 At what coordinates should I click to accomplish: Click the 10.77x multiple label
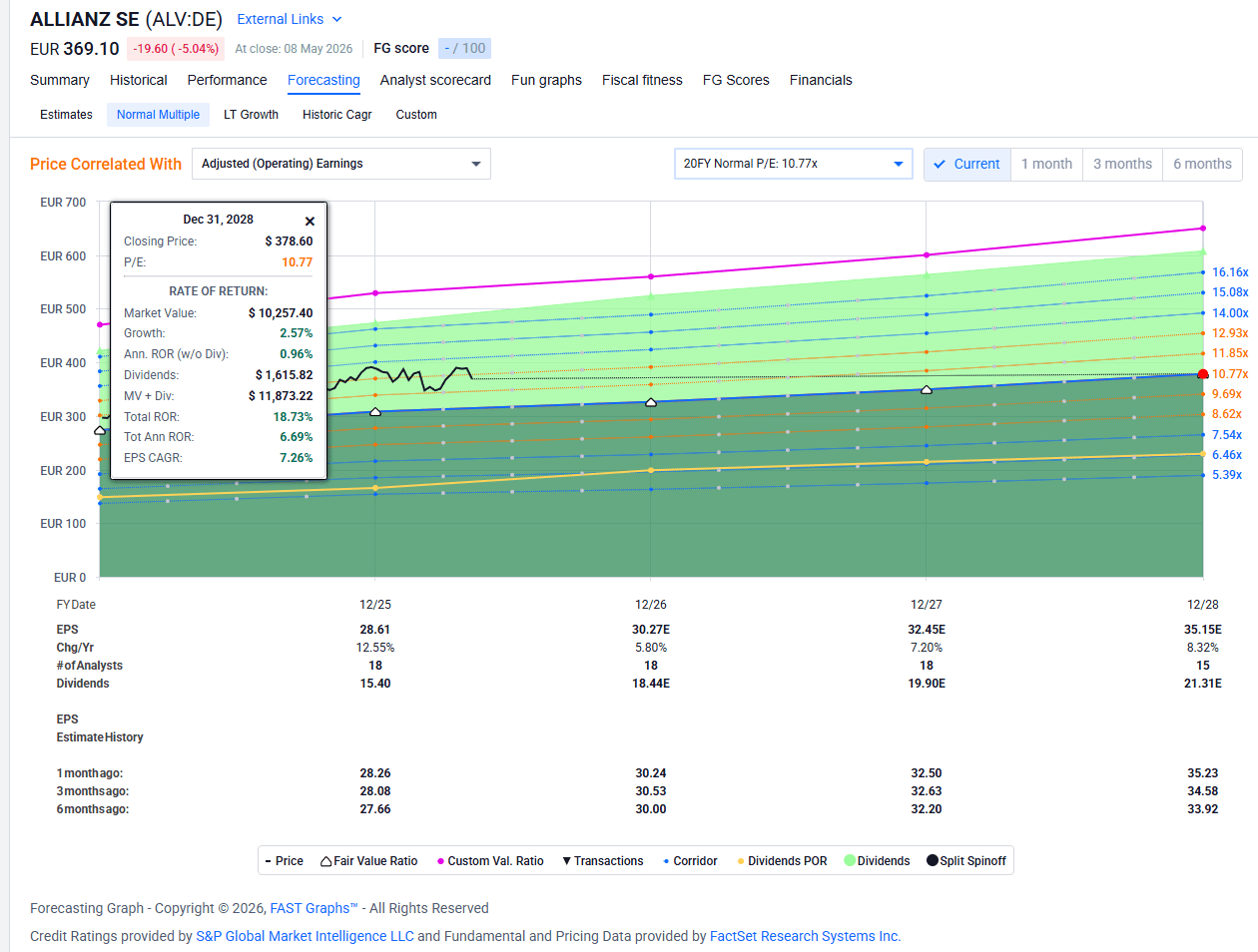tap(1230, 374)
